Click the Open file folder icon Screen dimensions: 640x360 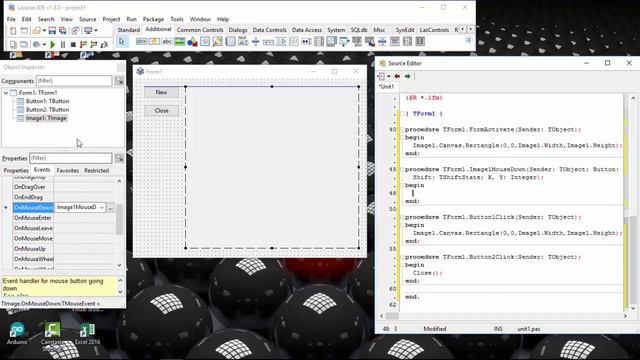click(x=36, y=31)
